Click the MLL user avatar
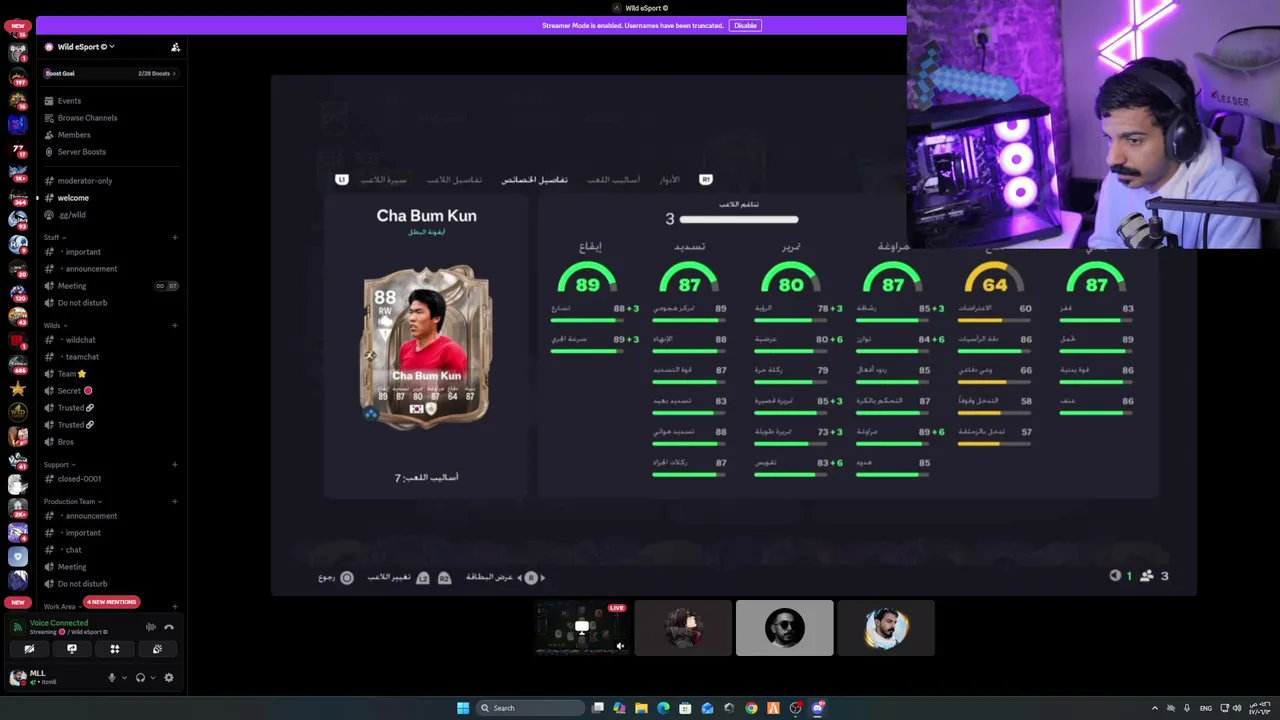Screen dimensions: 1280x720 coord(17,677)
